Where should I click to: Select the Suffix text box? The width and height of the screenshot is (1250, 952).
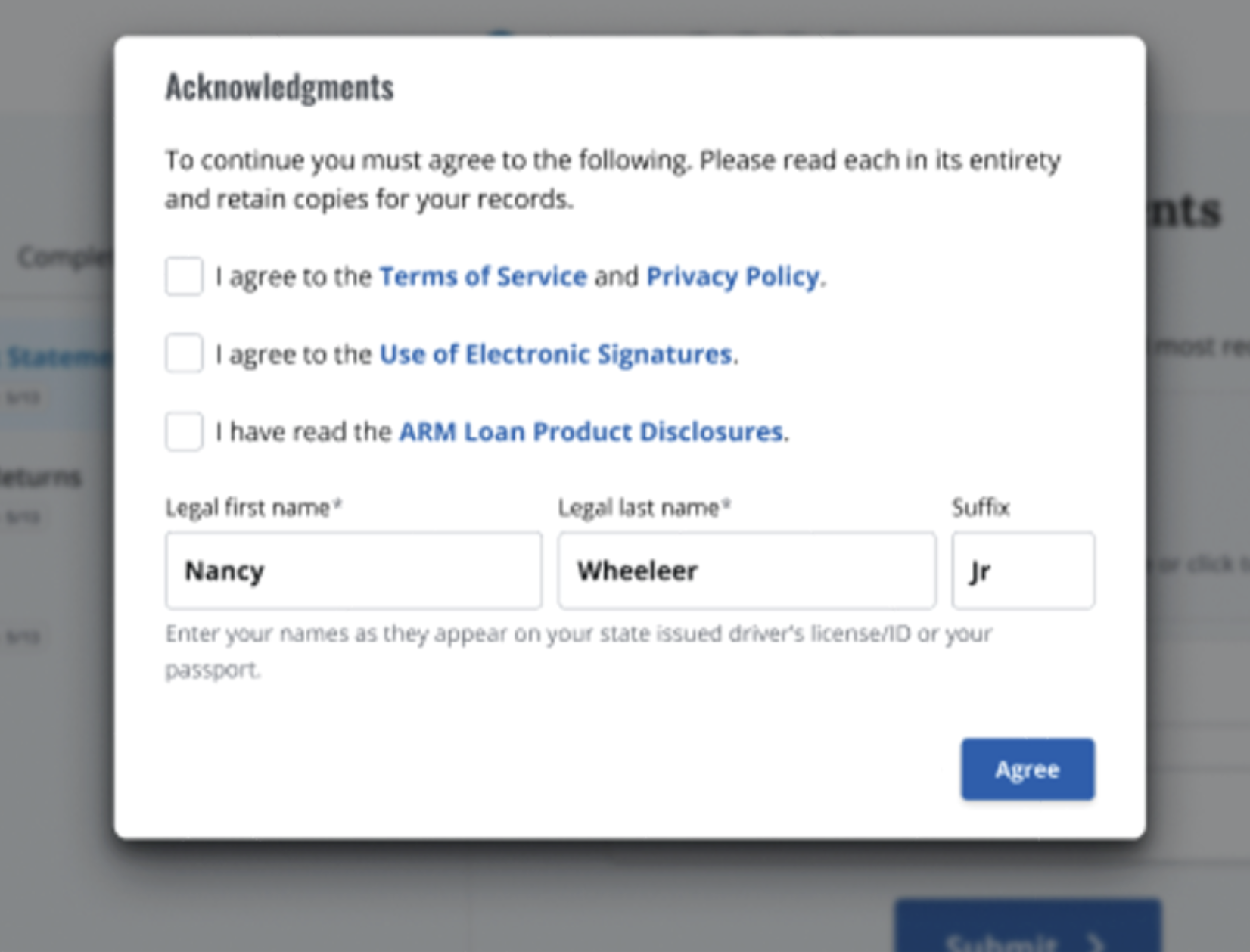(x=1022, y=571)
